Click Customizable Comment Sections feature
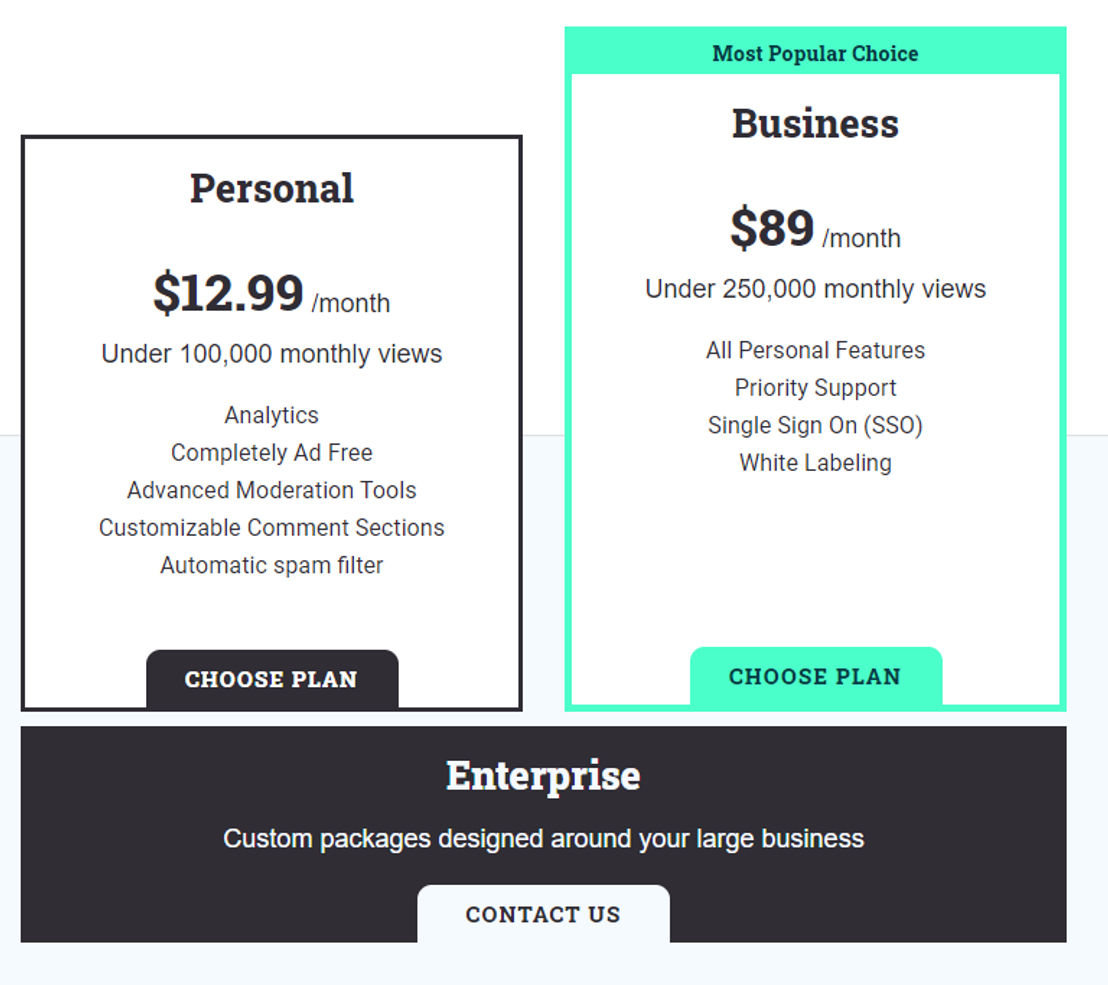 pos(272,527)
